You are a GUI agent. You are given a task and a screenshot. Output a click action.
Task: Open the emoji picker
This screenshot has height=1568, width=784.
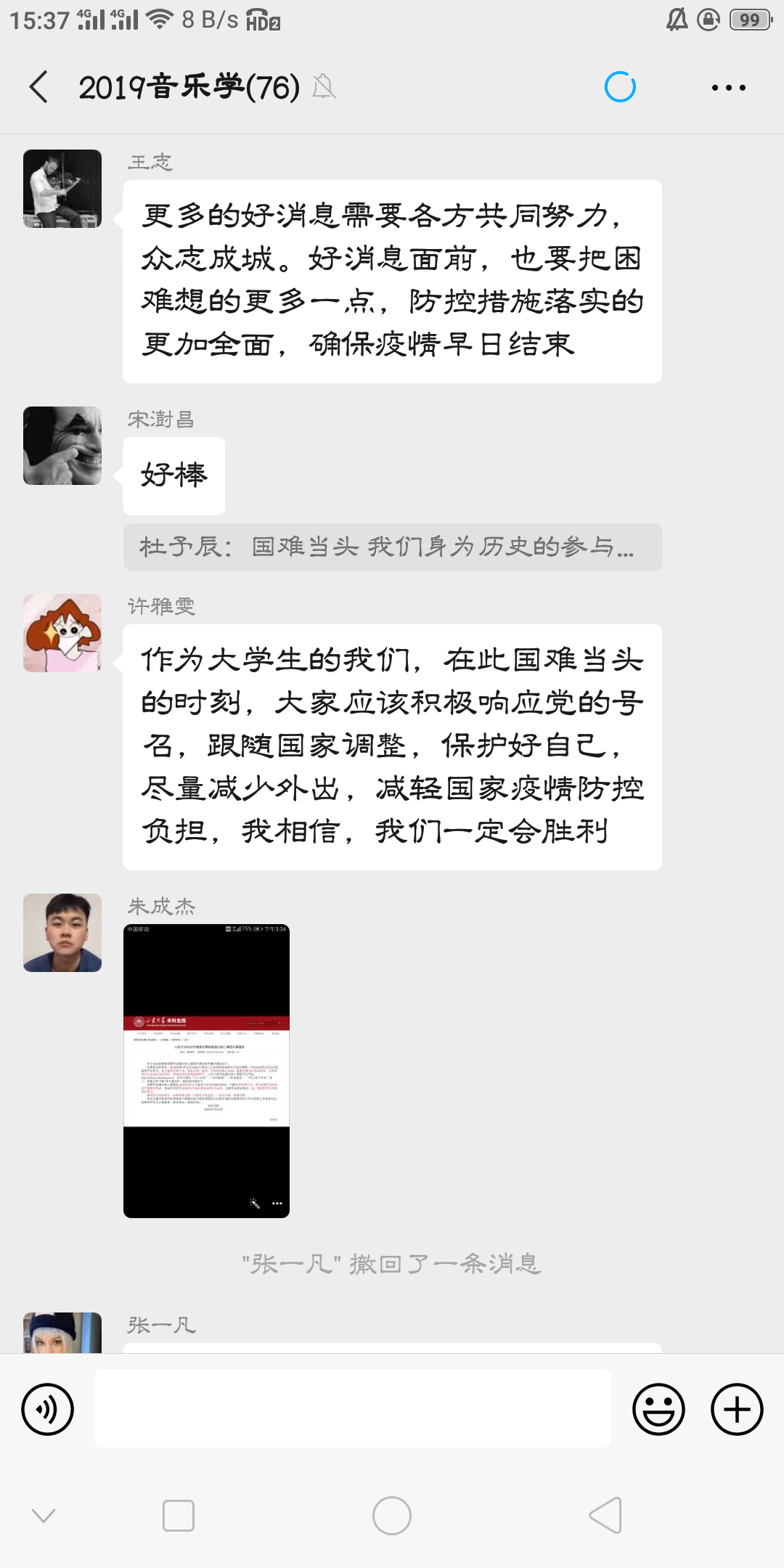(x=658, y=1409)
